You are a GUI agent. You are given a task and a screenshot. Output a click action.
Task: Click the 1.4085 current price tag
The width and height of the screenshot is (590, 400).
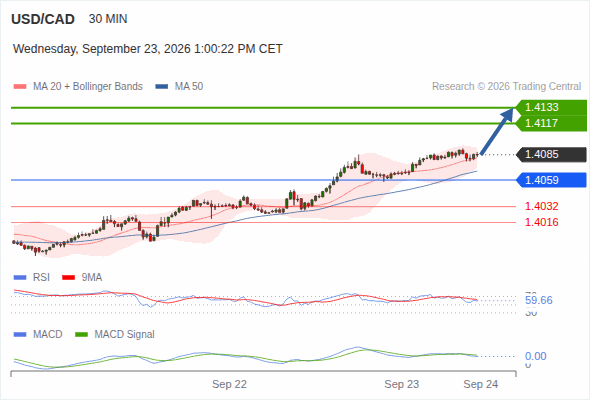pyautogui.click(x=551, y=155)
